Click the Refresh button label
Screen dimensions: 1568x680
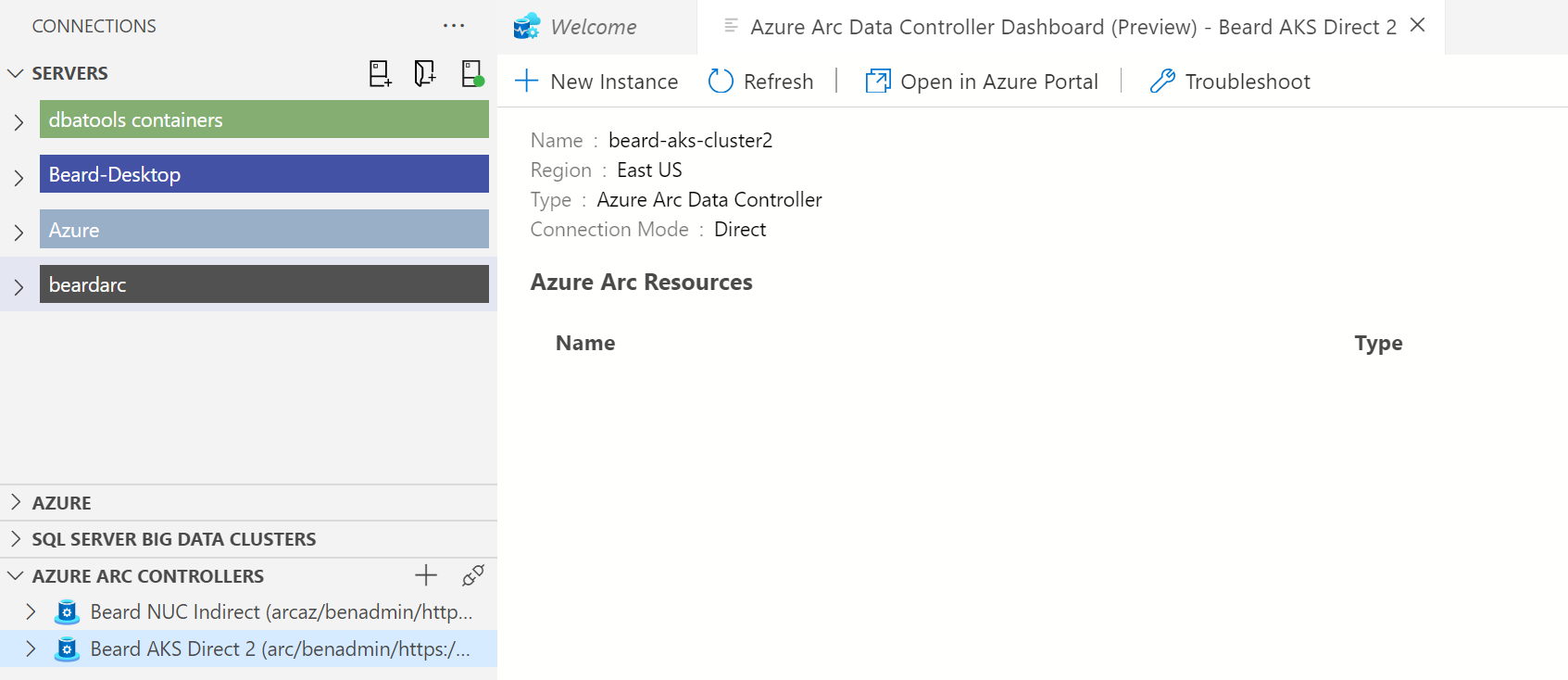point(778,82)
